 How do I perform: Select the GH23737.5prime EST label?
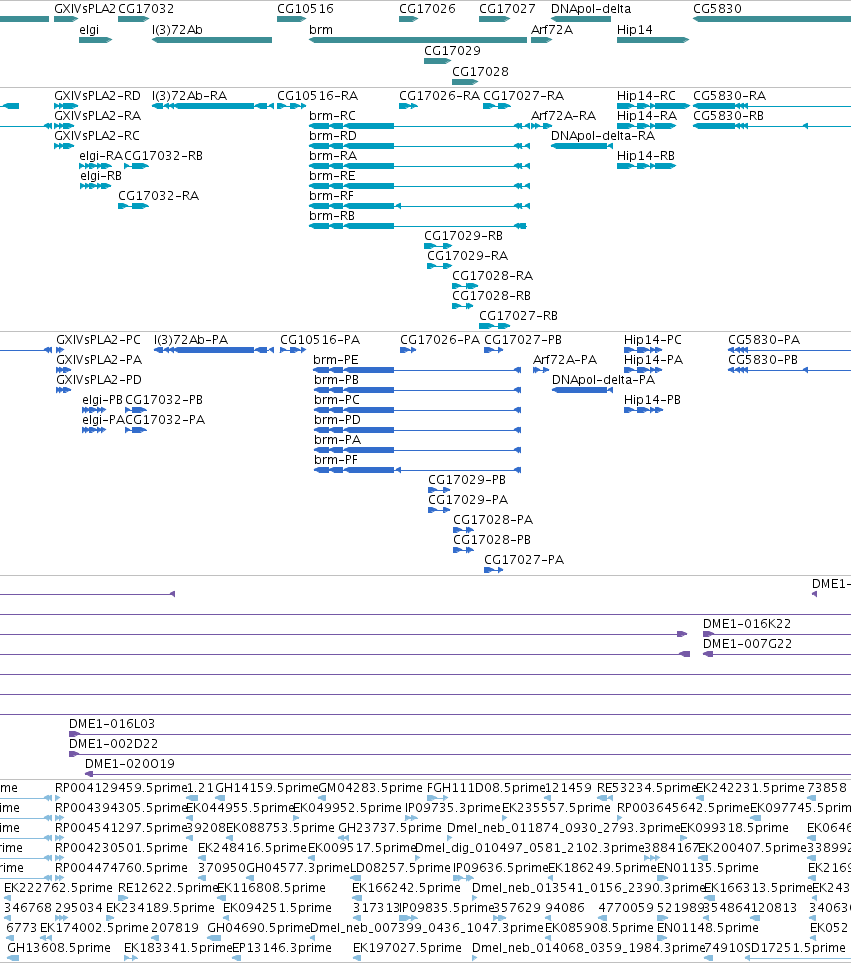[390, 828]
